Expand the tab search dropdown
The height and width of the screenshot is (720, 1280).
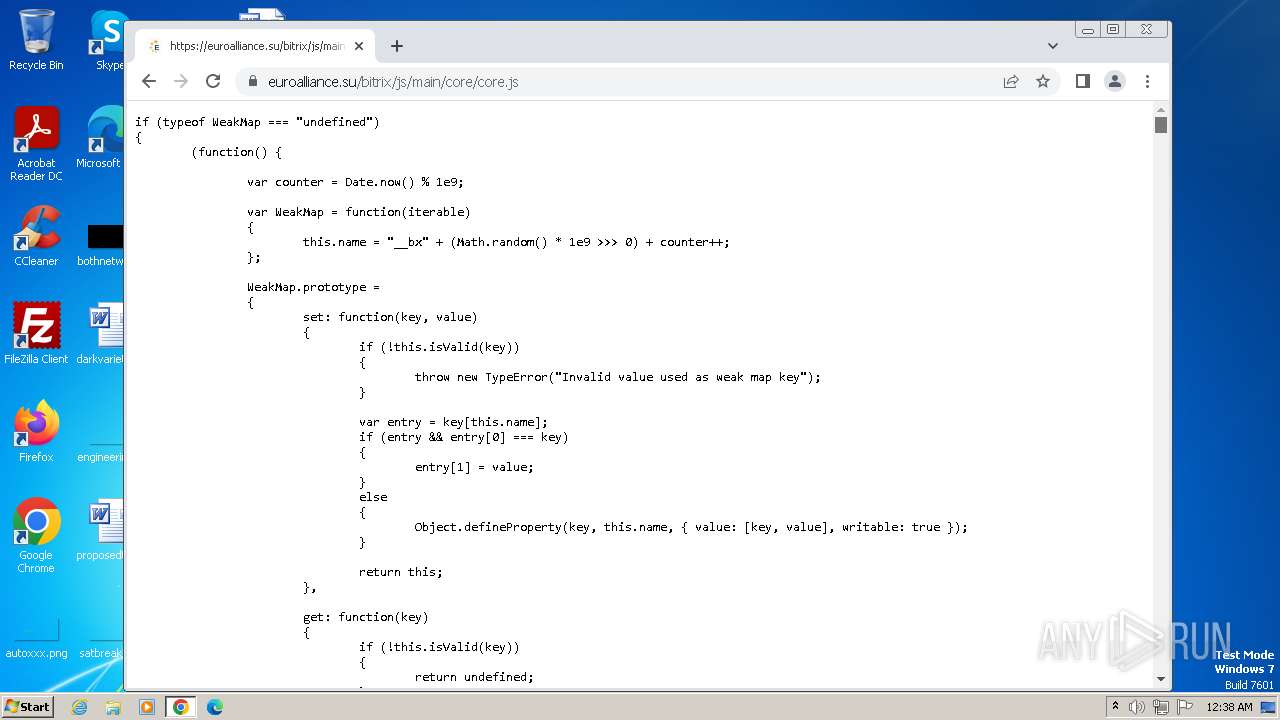click(x=1053, y=46)
